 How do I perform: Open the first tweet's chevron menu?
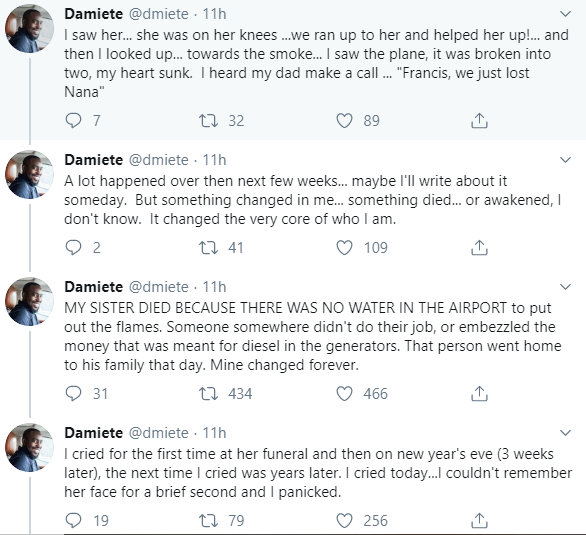565,14
